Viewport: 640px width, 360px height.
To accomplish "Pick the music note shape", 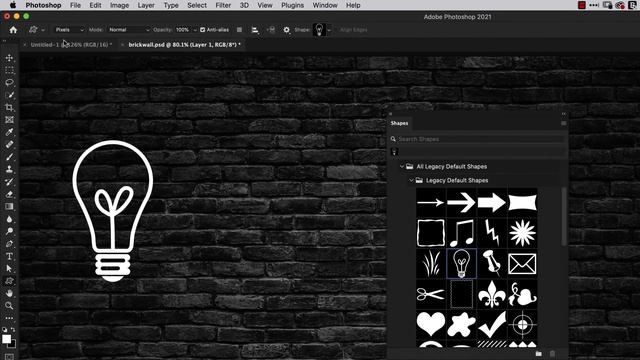I will [x=461, y=233].
